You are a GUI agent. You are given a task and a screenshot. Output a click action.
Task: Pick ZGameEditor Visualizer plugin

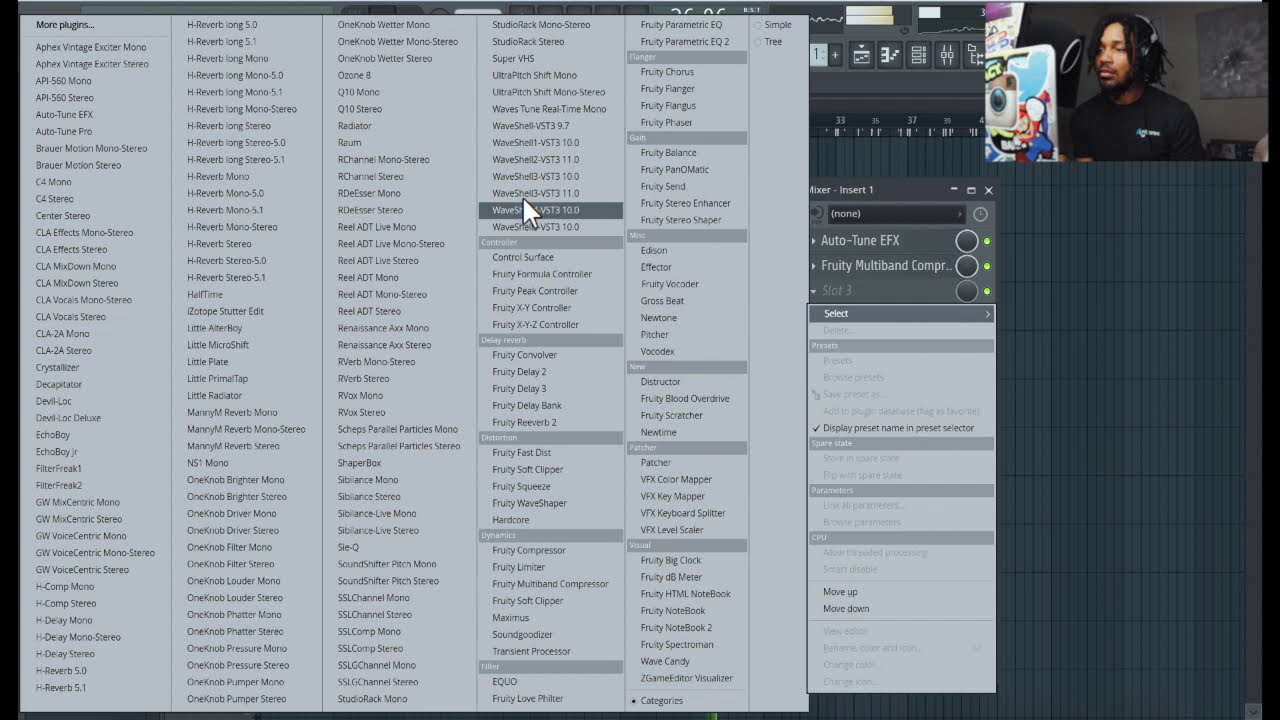point(686,679)
